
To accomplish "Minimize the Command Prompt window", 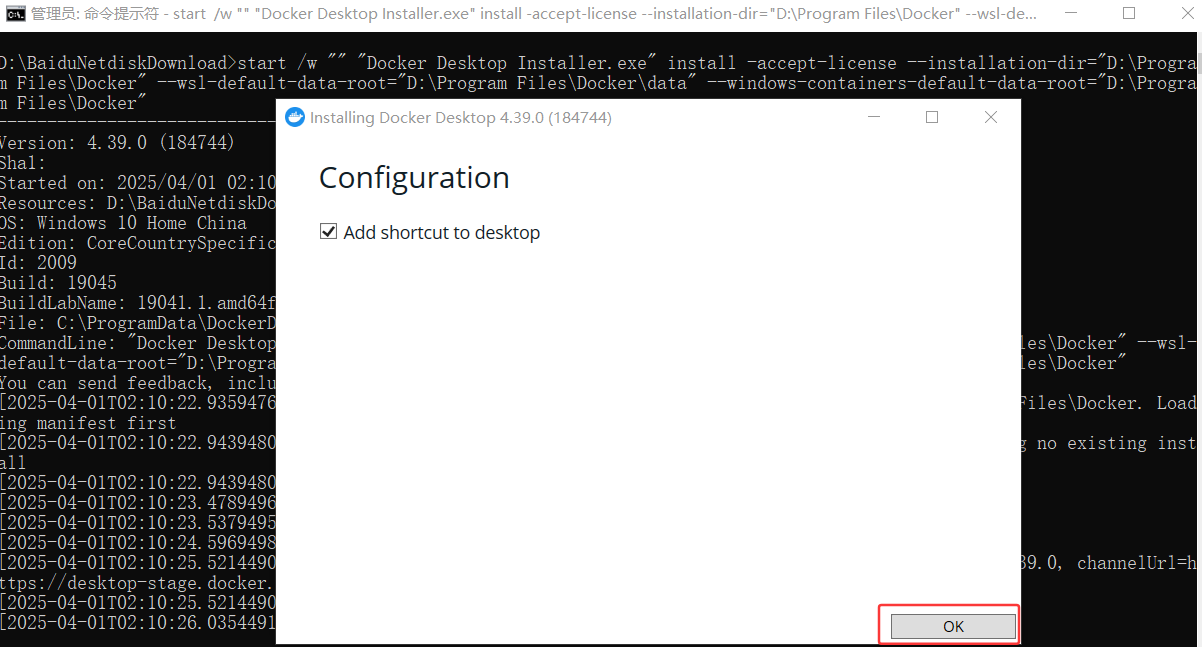I will 1071,14.
